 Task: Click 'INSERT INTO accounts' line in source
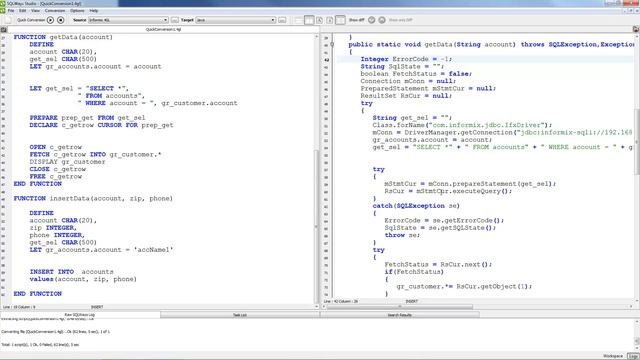coord(71,272)
